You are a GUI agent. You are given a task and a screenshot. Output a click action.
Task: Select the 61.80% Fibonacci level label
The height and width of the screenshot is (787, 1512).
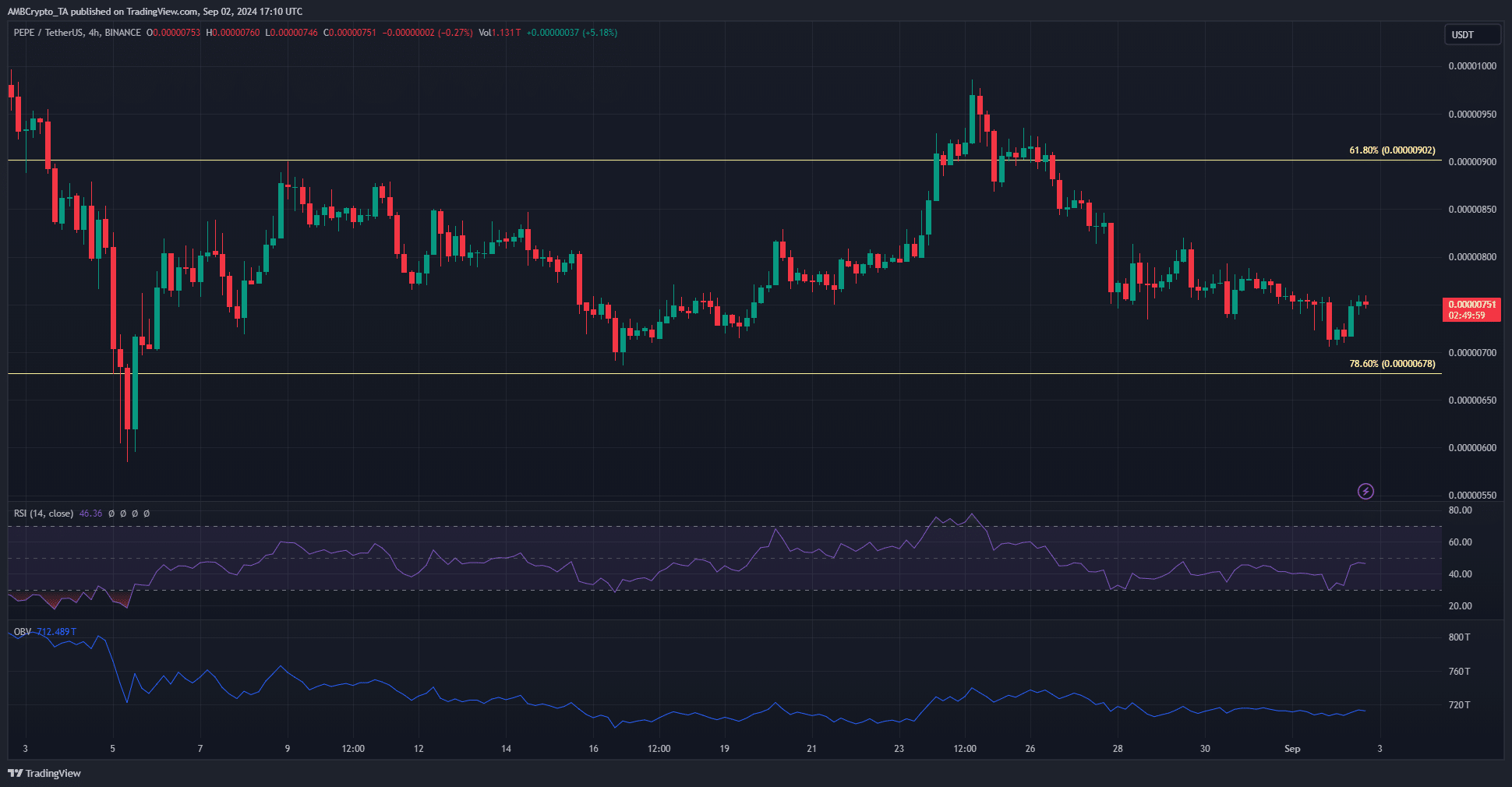(x=1392, y=150)
